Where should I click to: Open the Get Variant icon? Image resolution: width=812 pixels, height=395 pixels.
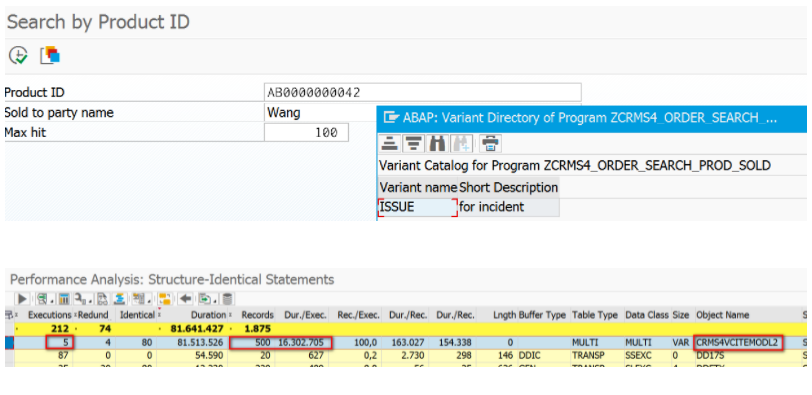pos(50,54)
